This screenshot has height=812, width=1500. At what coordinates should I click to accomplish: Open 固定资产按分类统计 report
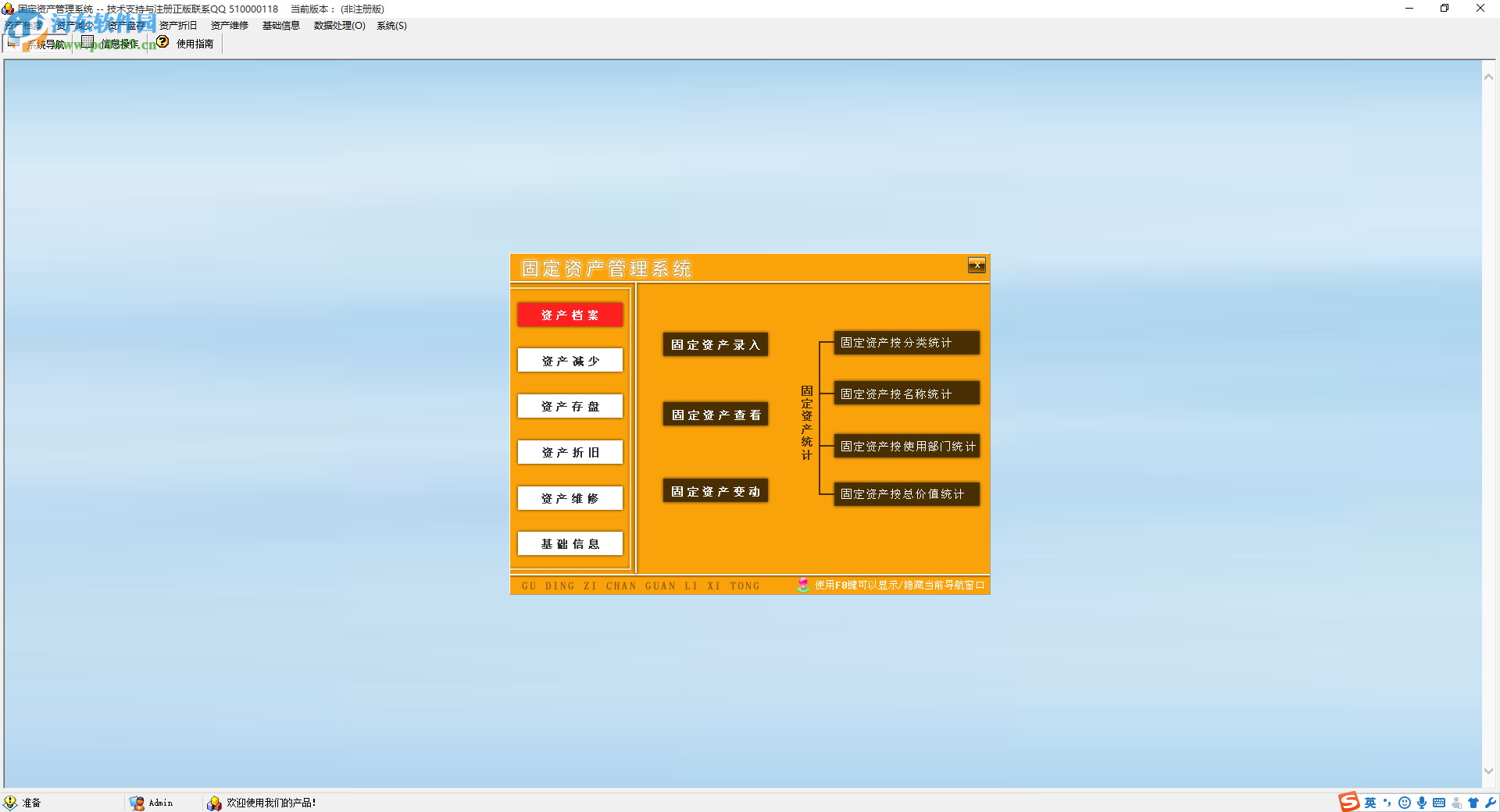coord(906,343)
